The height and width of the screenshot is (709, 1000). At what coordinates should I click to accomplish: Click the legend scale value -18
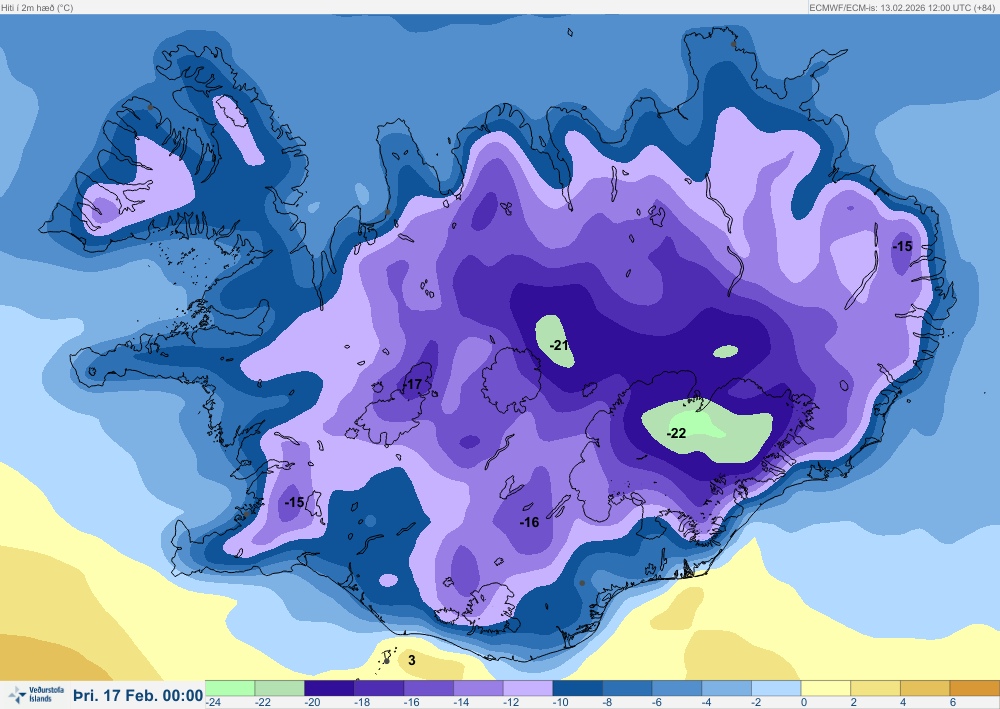click(362, 702)
